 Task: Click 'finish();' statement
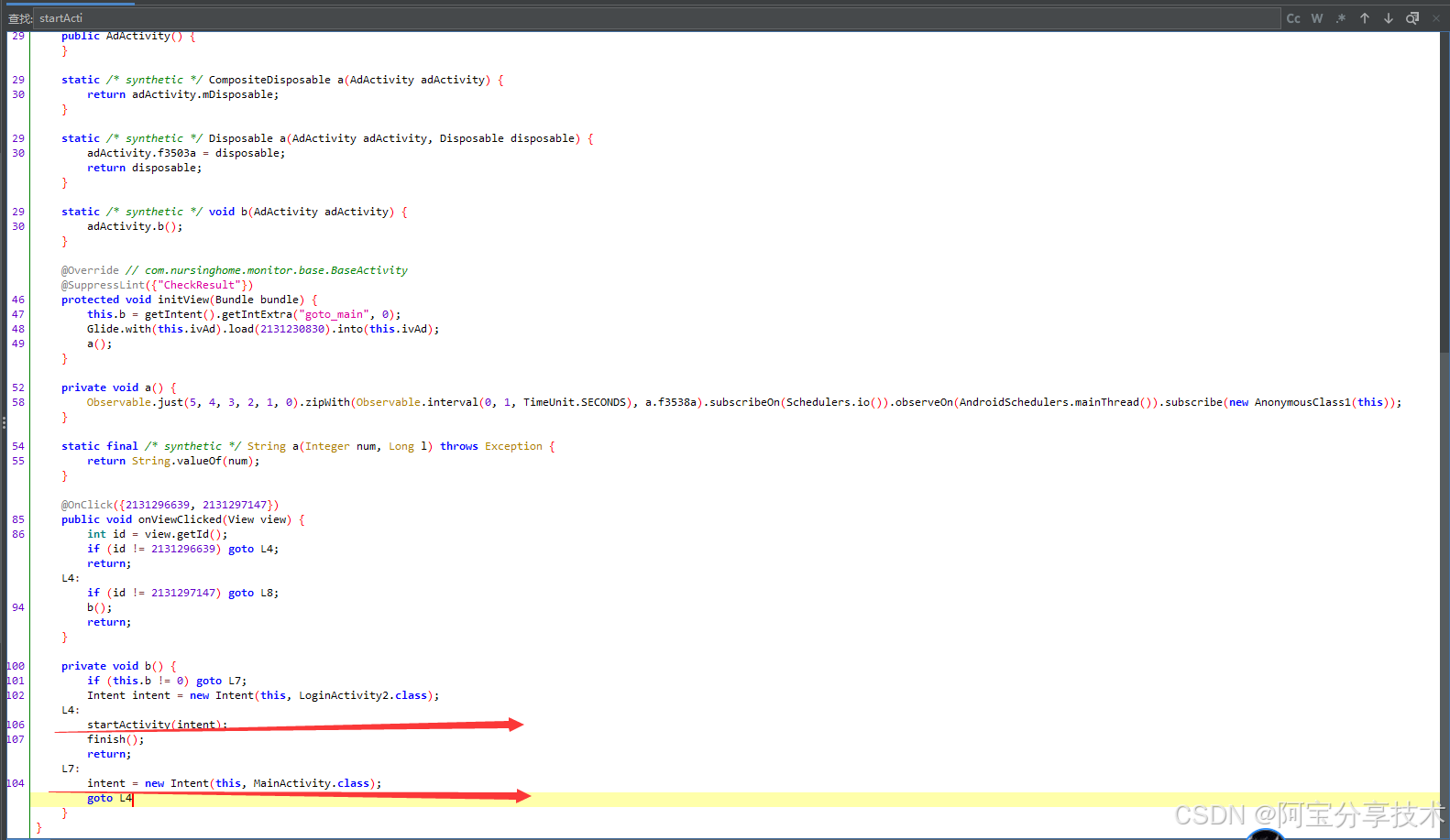(x=115, y=739)
